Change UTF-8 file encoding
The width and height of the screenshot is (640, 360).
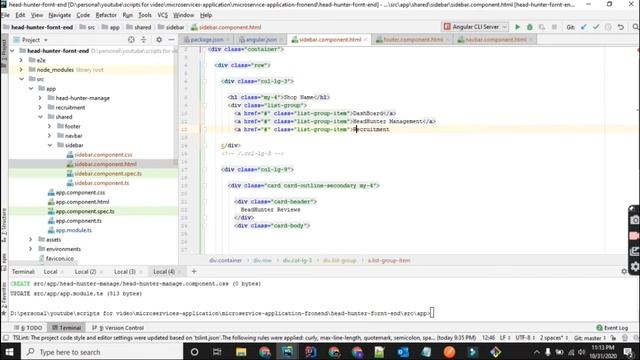pos(525,338)
